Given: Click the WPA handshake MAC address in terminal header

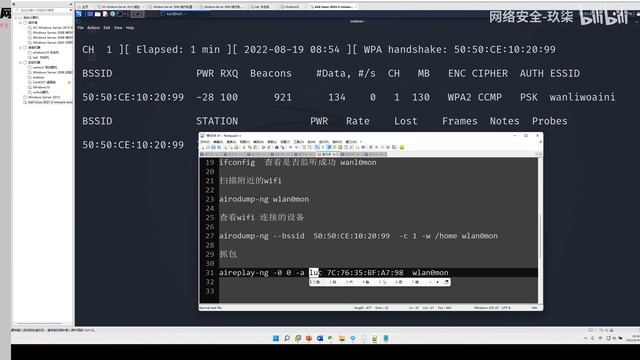Looking at the screenshot, I should [504, 49].
